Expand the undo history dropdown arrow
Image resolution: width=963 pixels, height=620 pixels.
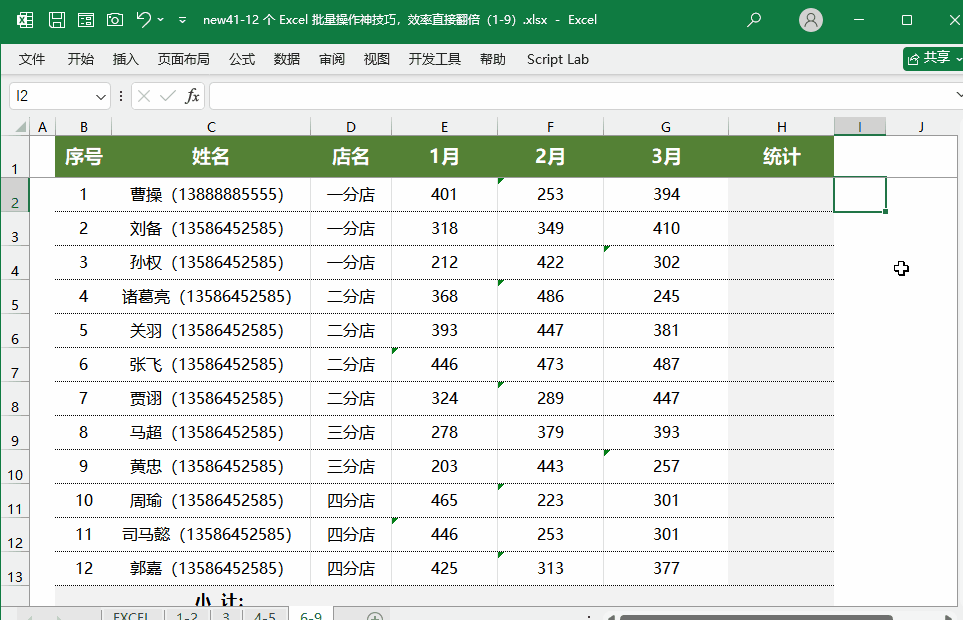[x=161, y=20]
